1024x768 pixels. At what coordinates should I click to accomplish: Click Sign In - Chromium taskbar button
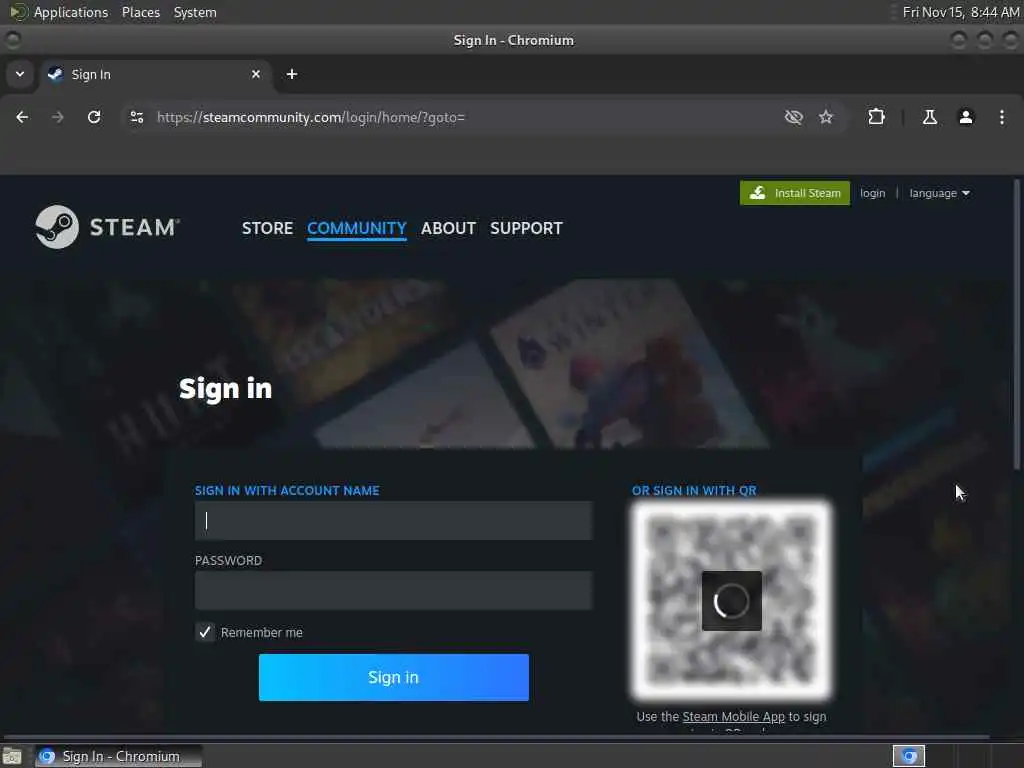click(x=119, y=756)
